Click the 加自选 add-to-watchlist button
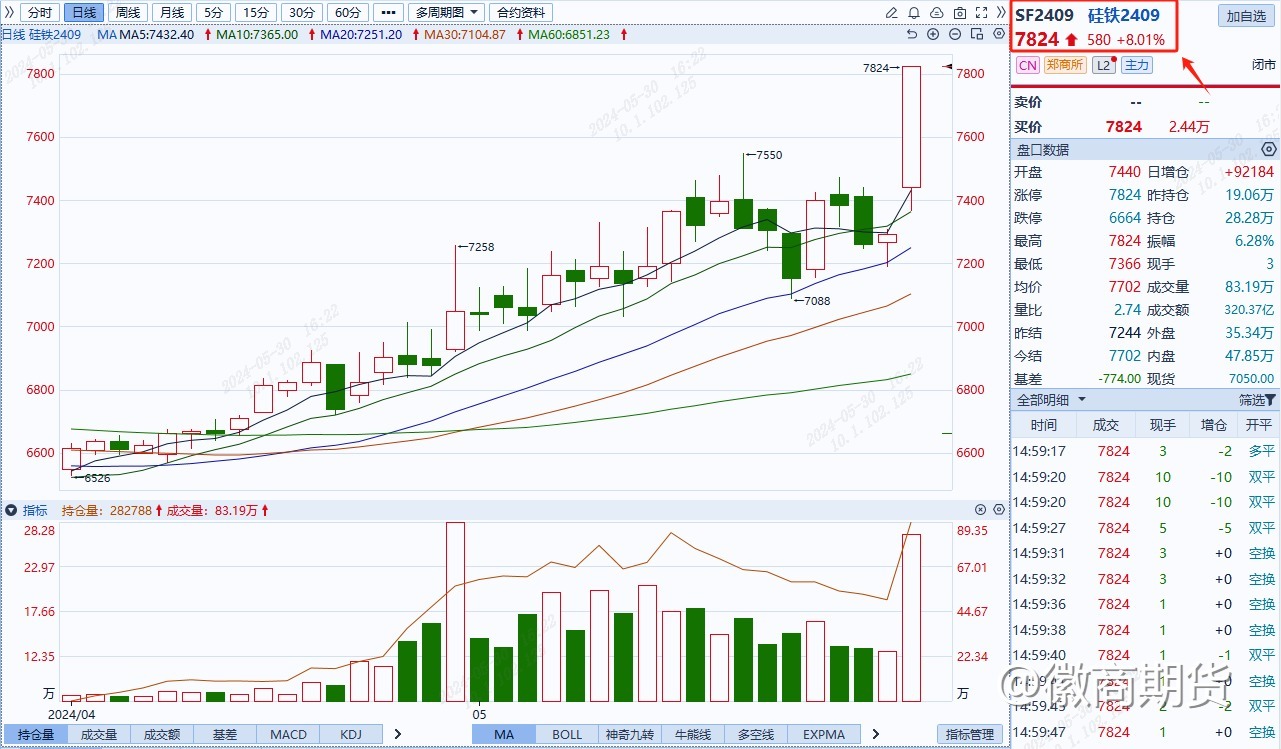The height and width of the screenshot is (749, 1281). (x=1246, y=16)
